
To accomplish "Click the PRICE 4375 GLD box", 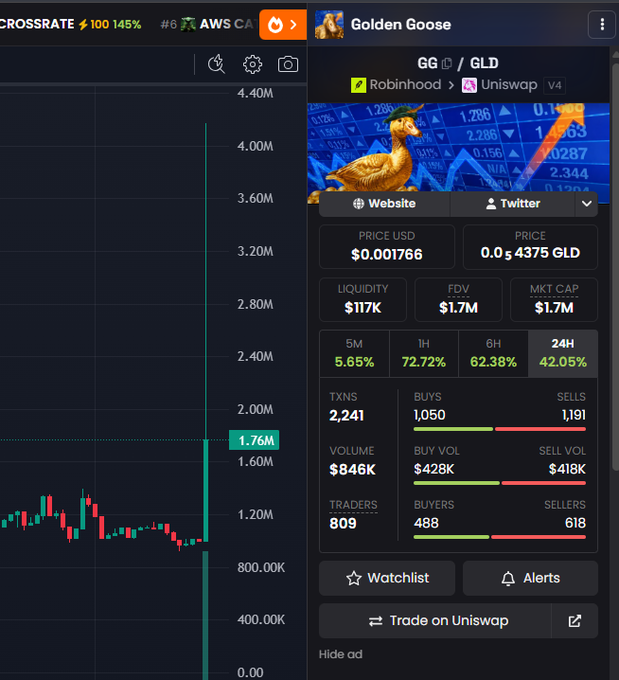I will (530, 247).
